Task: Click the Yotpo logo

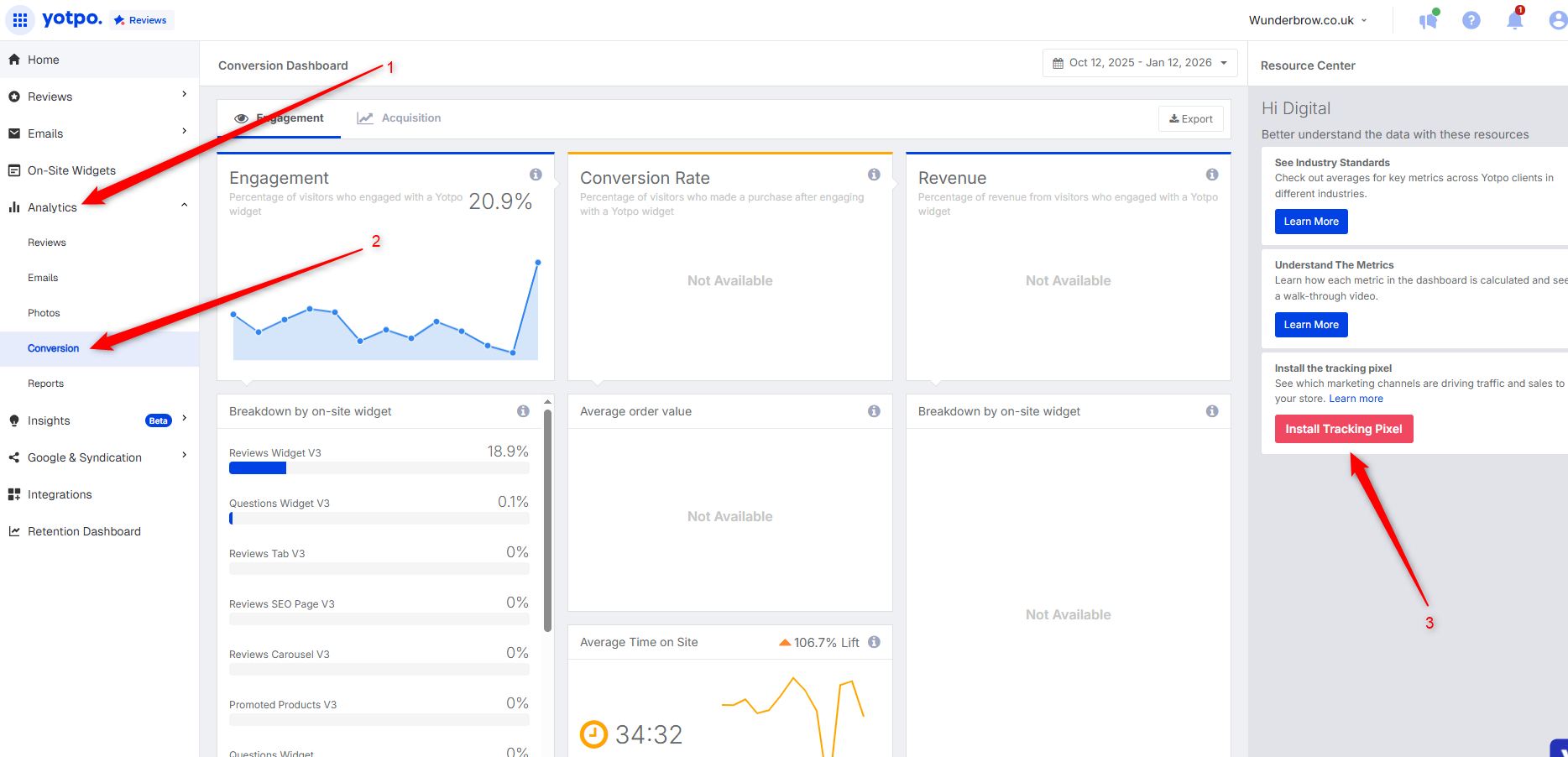Action: pyautogui.click(x=72, y=18)
